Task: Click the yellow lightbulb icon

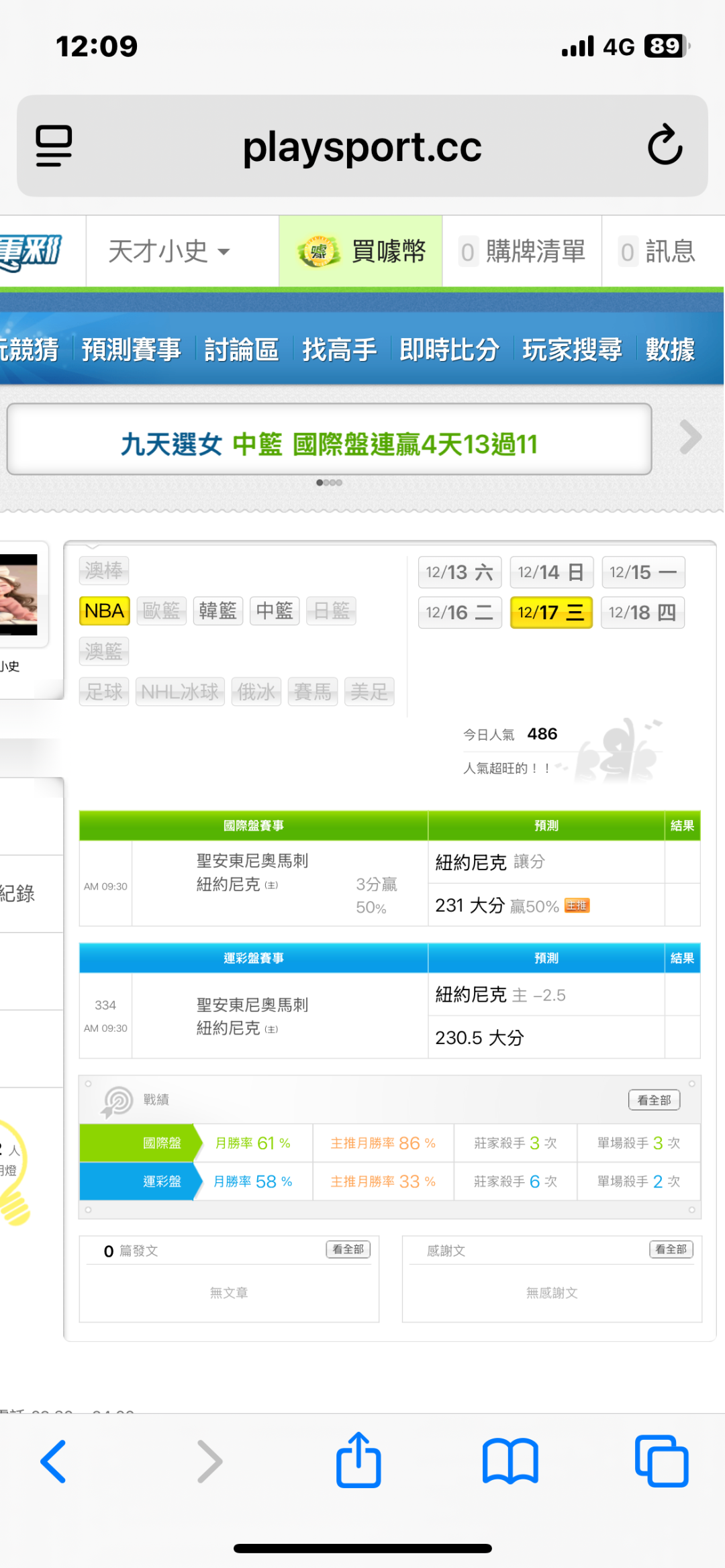Action: coord(13,1174)
